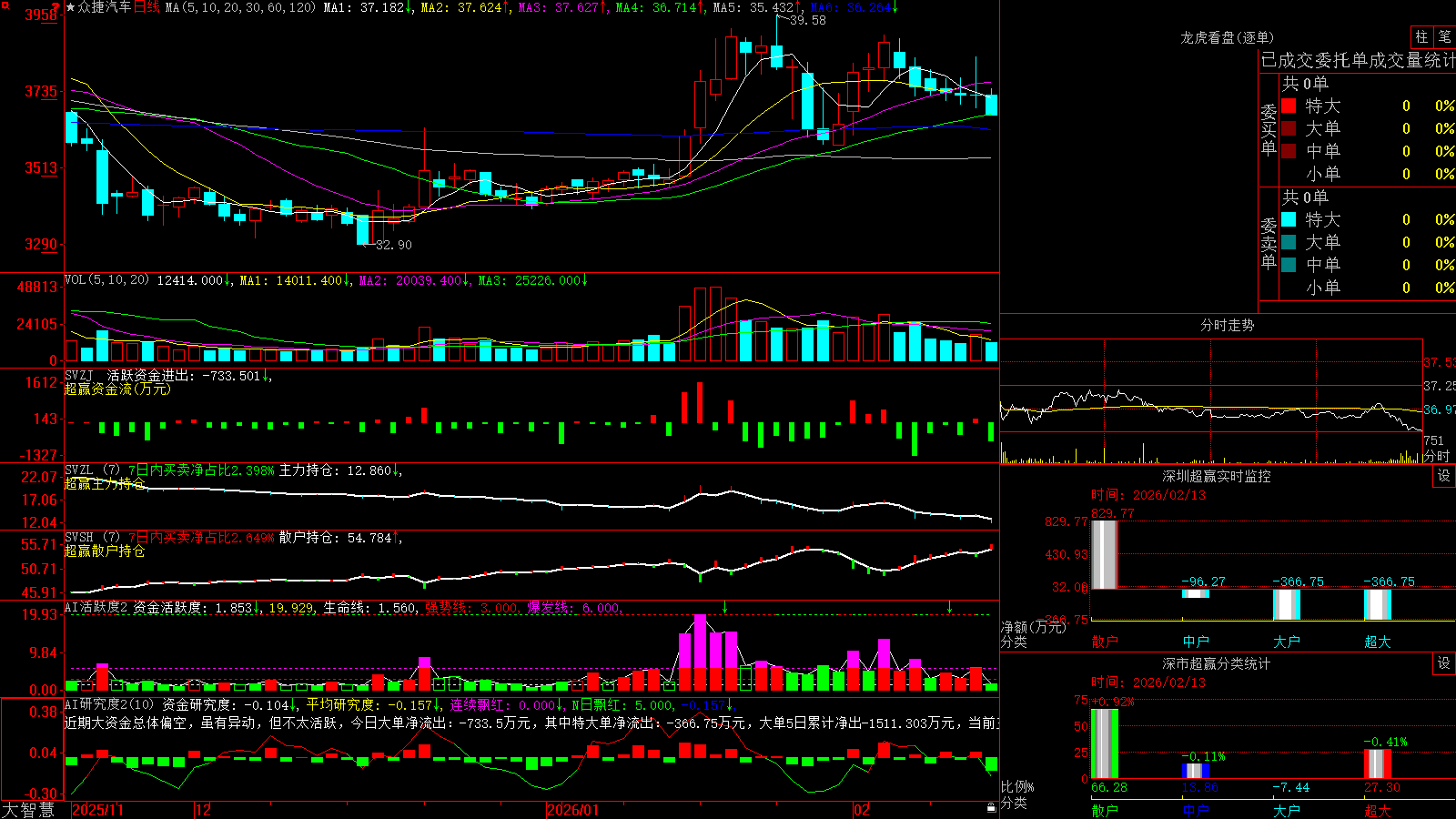Click the red 特大 swatch under 委买单
The image size is (1456, 819).
[1289, 106]
